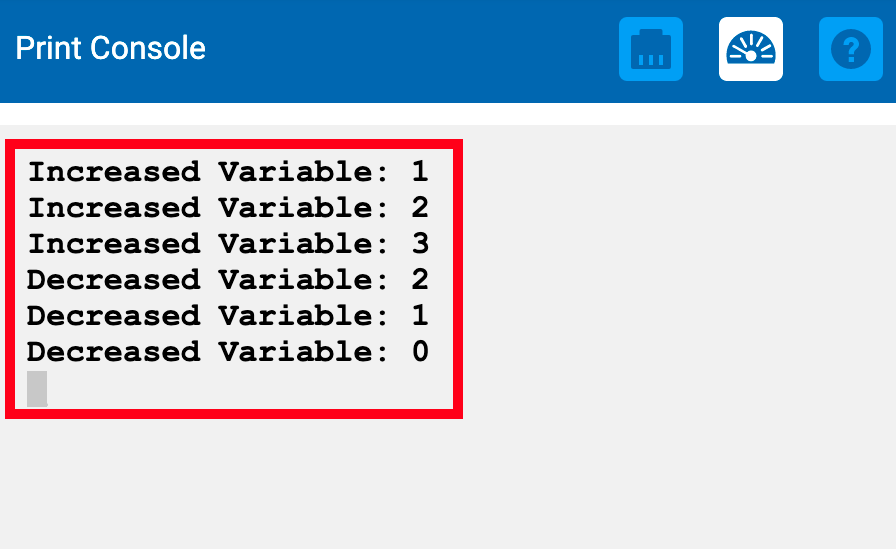The width and height of the screenshot is (896, 549).
Task: Select the "Decreased Variable: 2" output line
Action: pyautogui.click(x=228, y=280)
